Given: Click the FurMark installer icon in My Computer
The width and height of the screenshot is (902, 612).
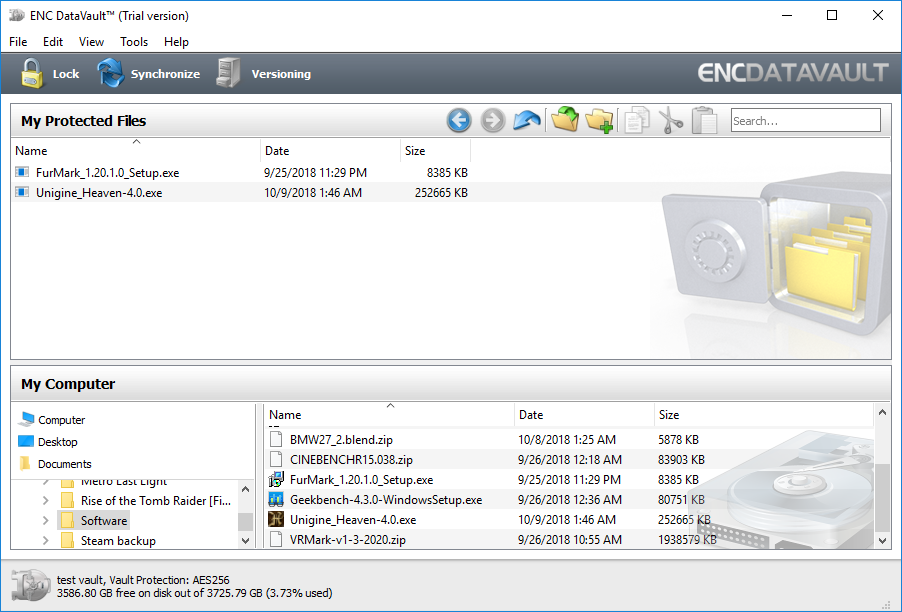Looking at the screenshot, I should point(276,479).
